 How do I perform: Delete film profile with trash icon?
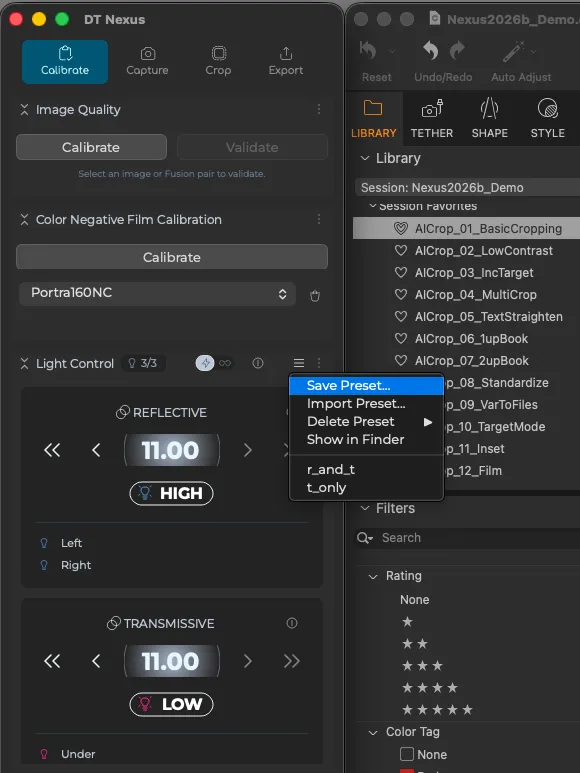point(315,296)
